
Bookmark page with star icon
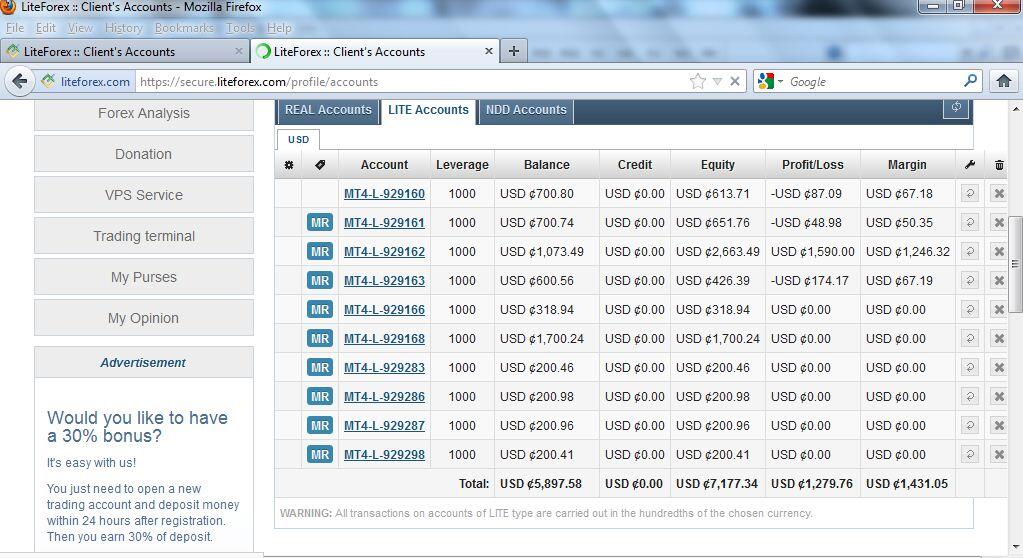click(x=697, y=82)
